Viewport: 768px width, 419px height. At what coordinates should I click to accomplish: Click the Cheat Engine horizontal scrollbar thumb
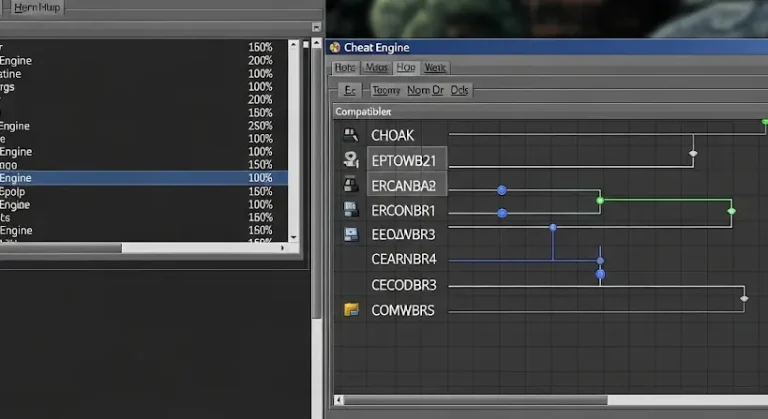click(476, 400)
